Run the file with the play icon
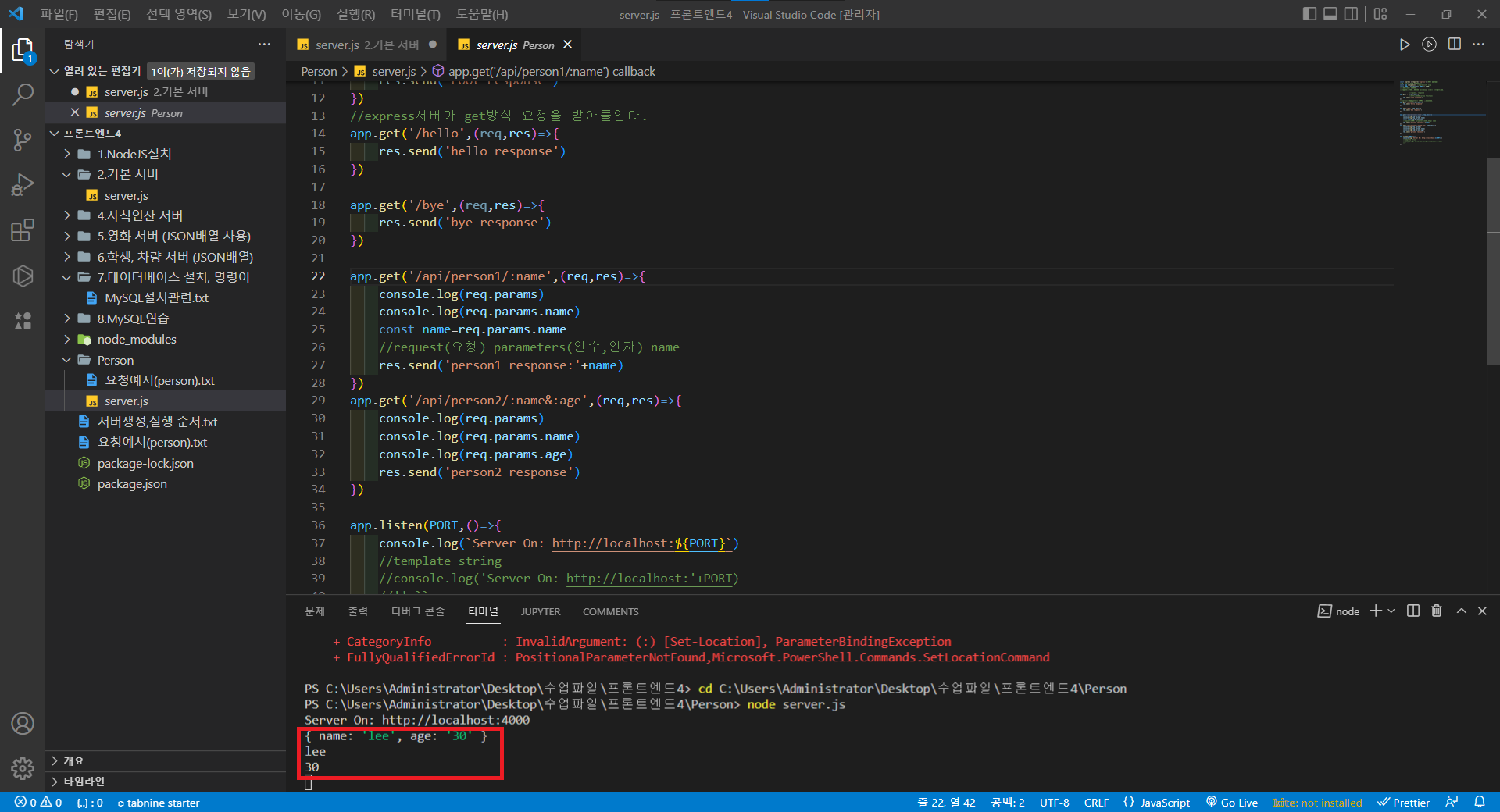 click(1404, 45)
